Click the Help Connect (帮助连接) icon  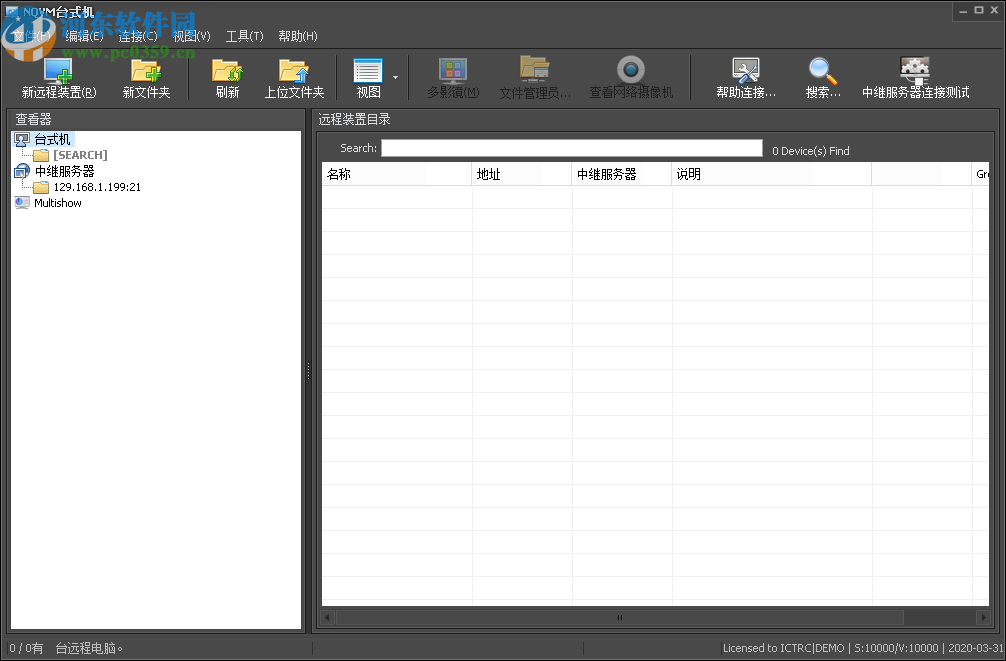746,71
